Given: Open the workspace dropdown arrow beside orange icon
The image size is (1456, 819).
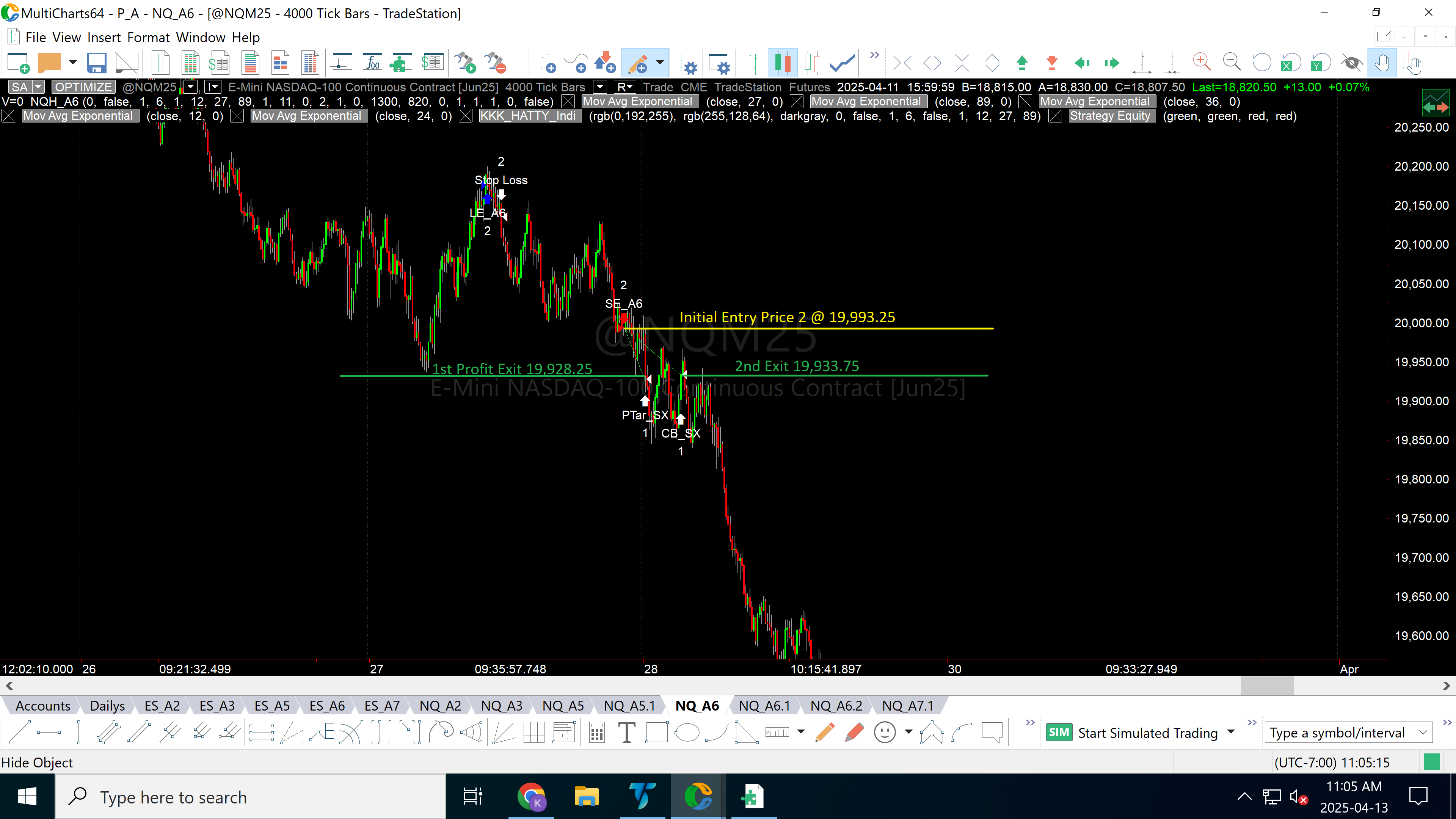Looking at the screenshot, I should (x=72, y=63).
